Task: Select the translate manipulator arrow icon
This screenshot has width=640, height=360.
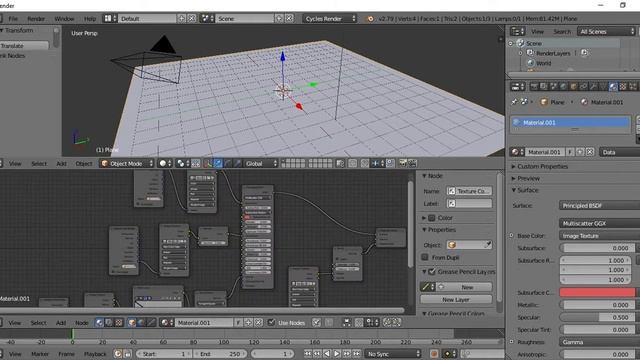Action: (x=218, y=163)
